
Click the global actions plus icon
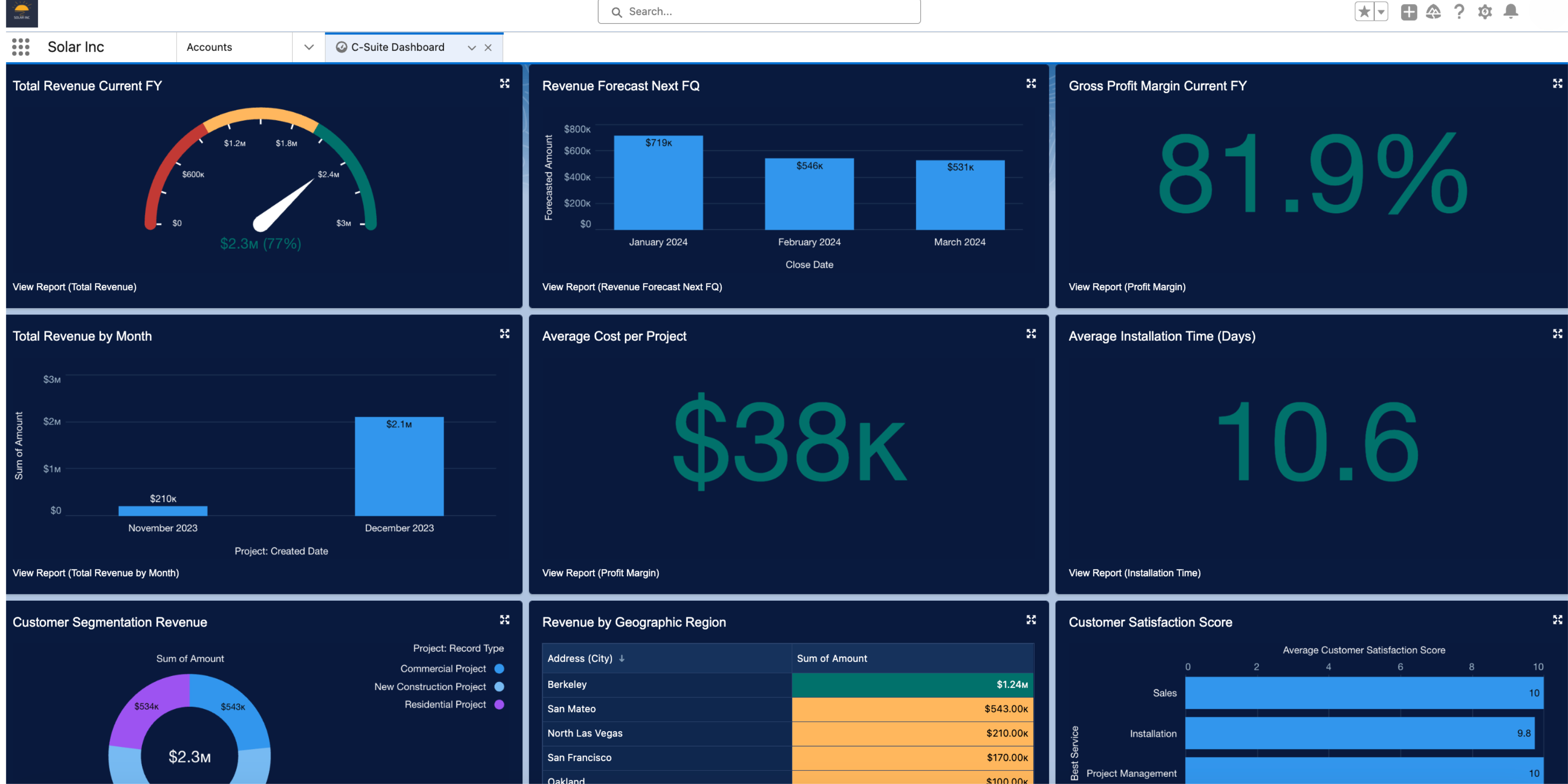(x=1408, y=11)
